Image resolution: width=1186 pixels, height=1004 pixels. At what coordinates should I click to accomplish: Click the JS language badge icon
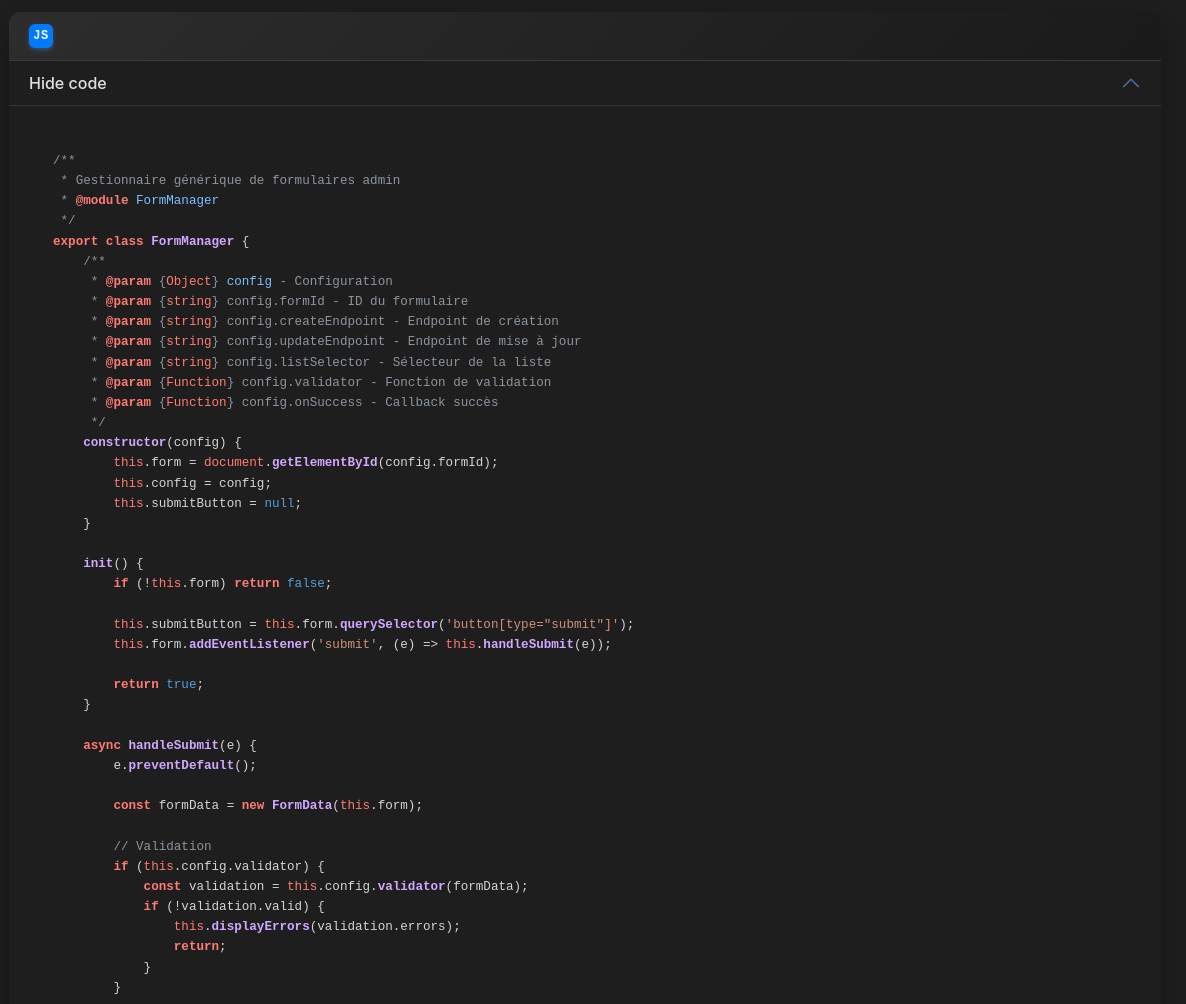(41, 36)
